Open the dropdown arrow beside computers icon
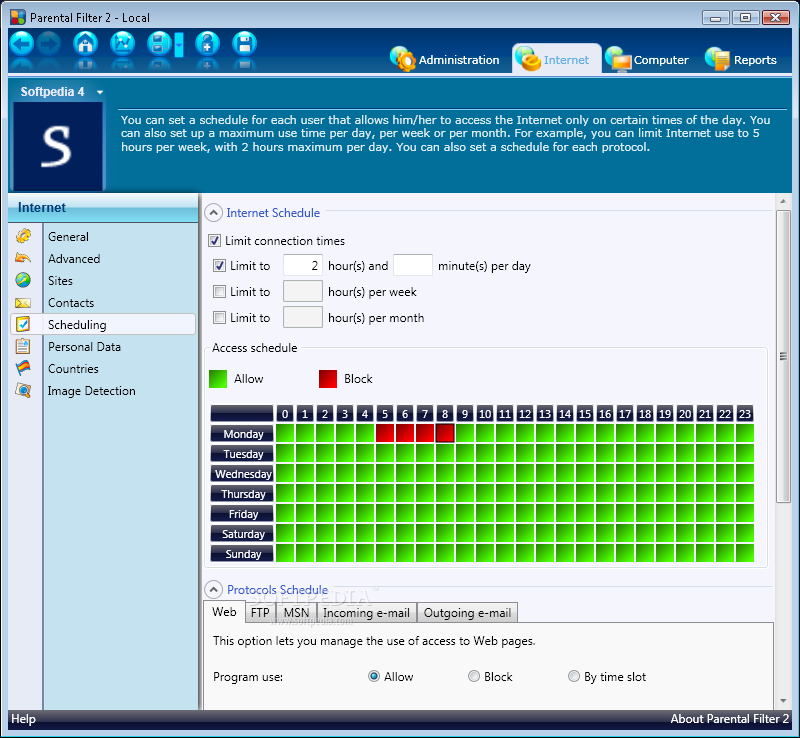Image resolution: width=800 pixels, height=738 pixels. point(179,44)
